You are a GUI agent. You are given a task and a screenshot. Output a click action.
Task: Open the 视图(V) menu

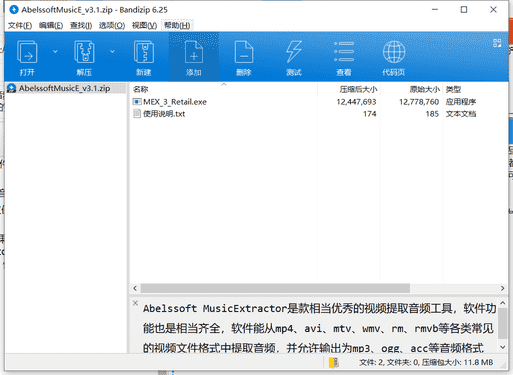pos(144,25)
